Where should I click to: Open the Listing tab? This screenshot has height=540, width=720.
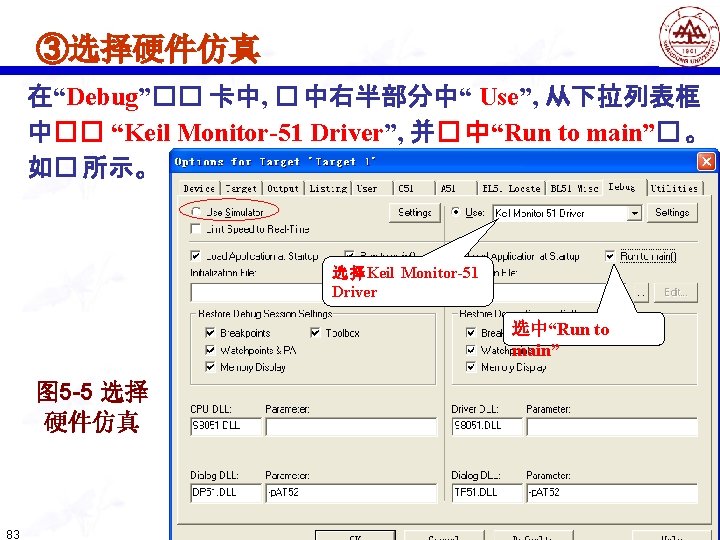pos(328,188)
